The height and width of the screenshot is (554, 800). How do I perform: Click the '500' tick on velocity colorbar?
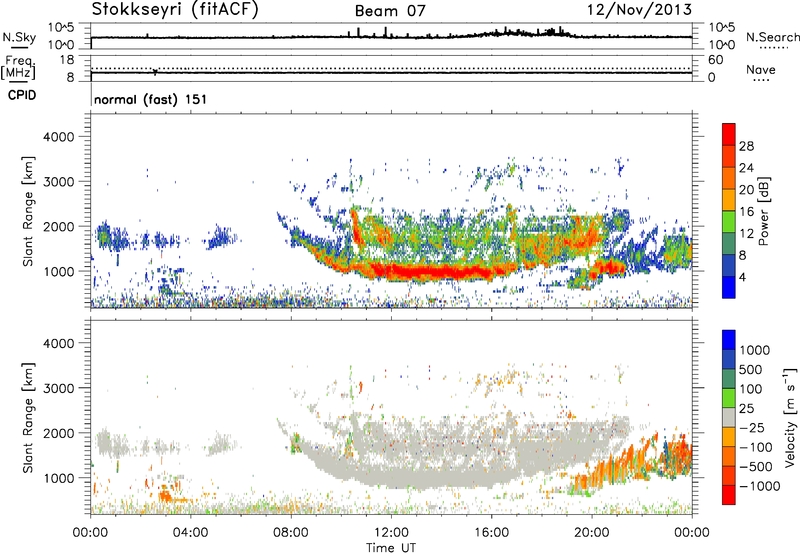[753, 369]
